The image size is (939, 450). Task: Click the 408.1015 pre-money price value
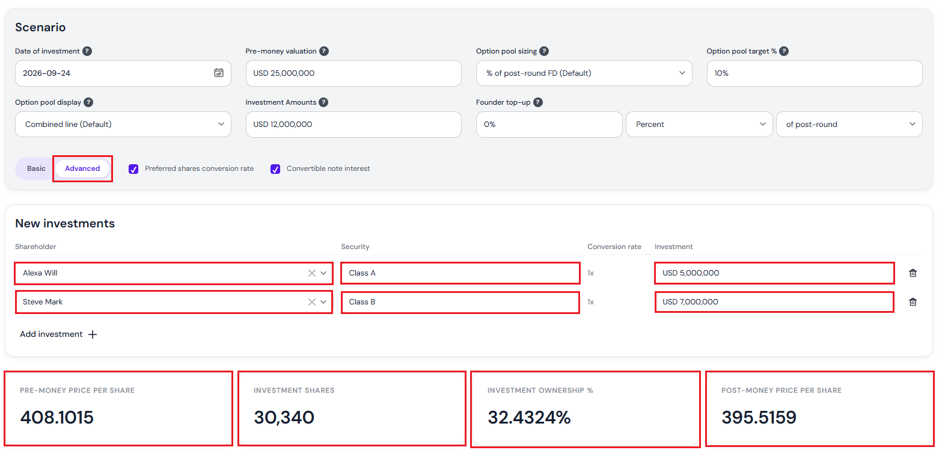point(57,418)
